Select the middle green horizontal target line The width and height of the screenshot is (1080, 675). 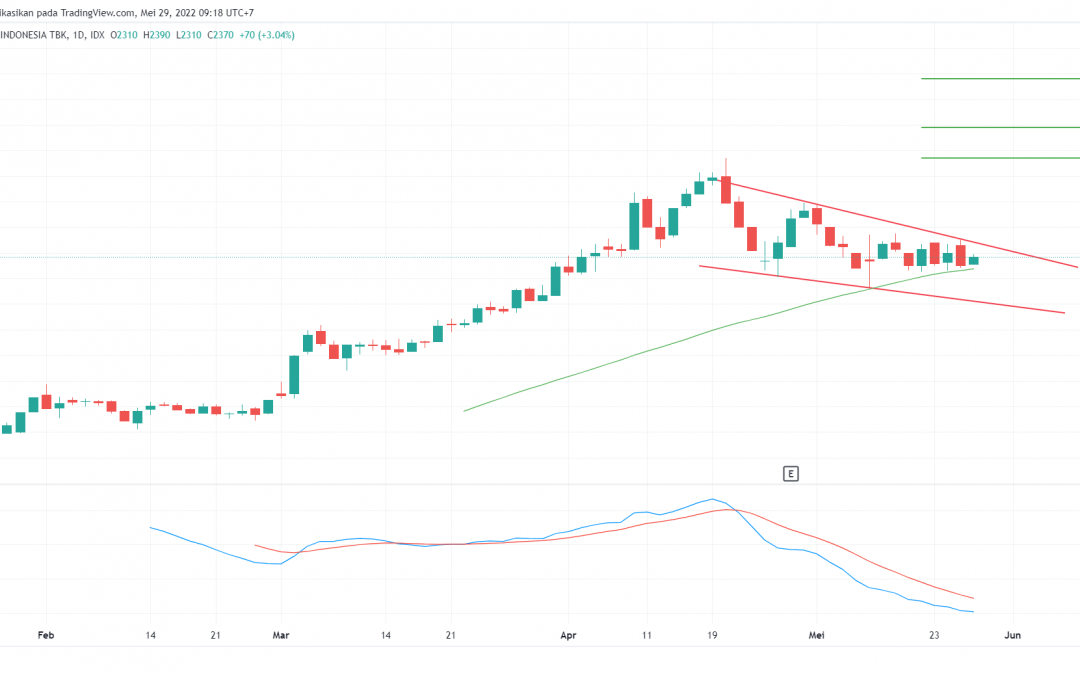click(1000, 127)
